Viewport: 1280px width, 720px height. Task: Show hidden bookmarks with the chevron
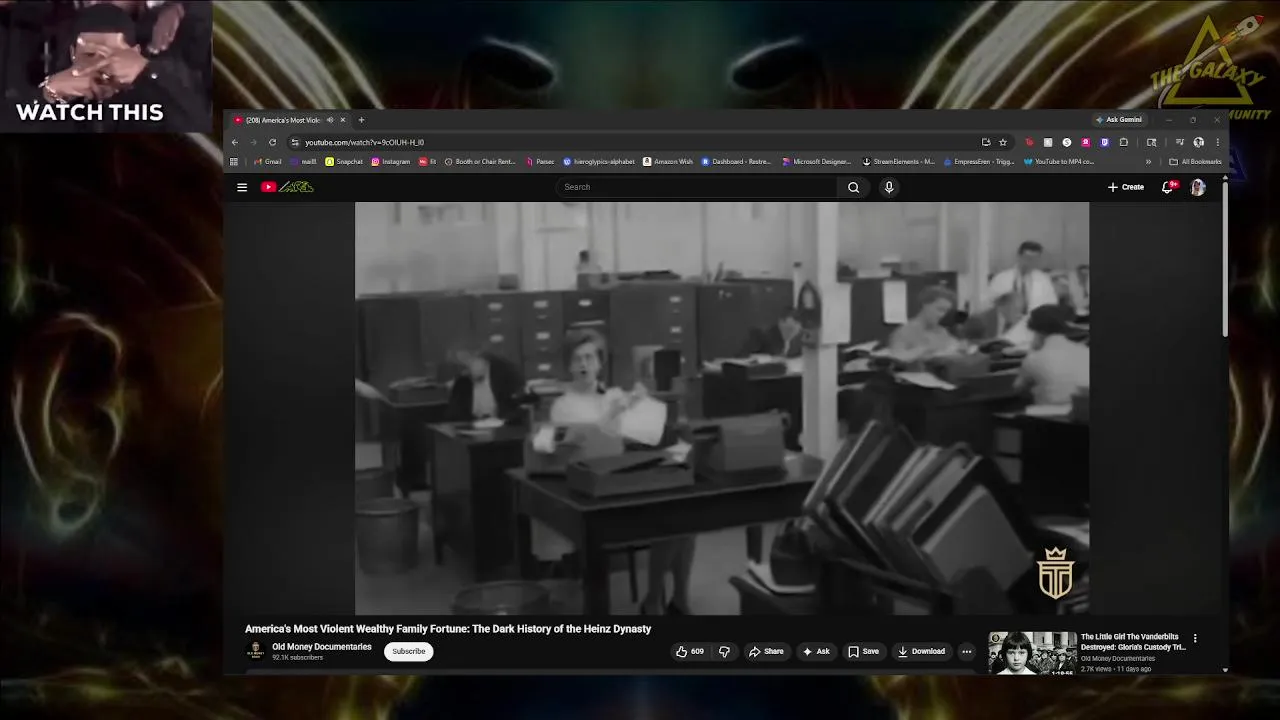(x=1148, y=161)
